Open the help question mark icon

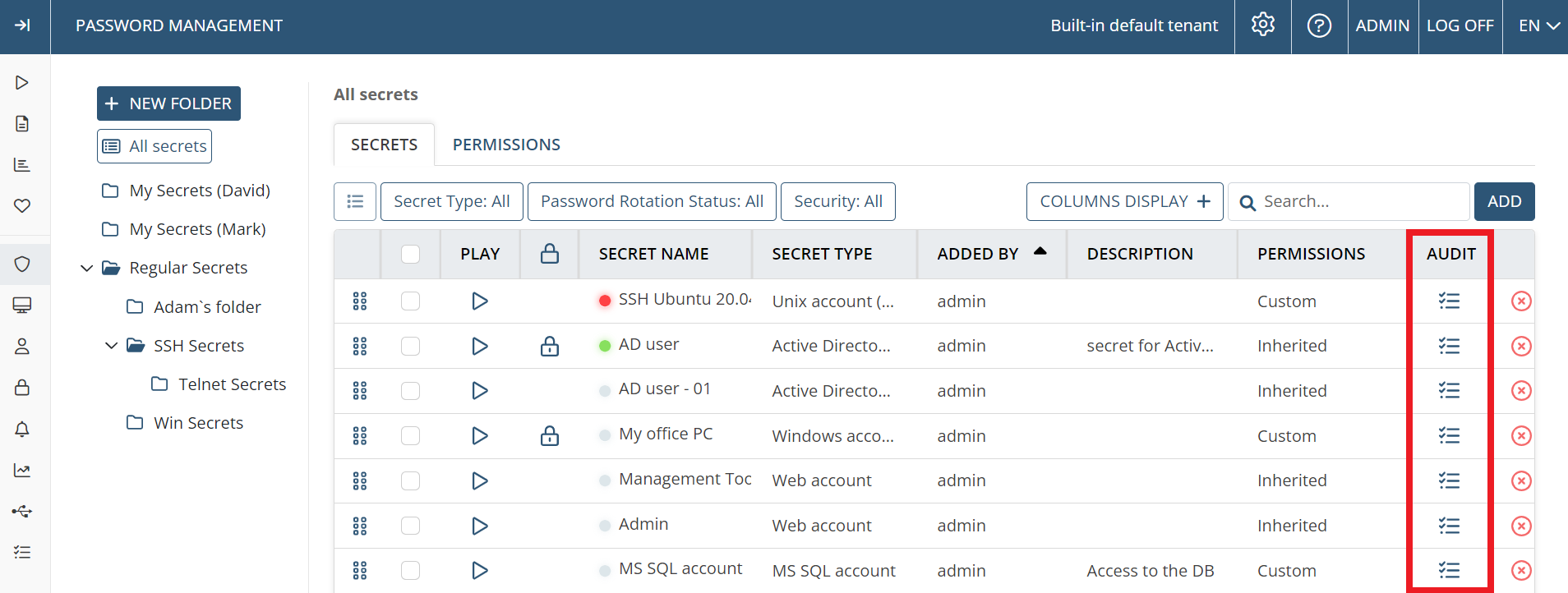pyautogui.click(x=1319, y=25)
